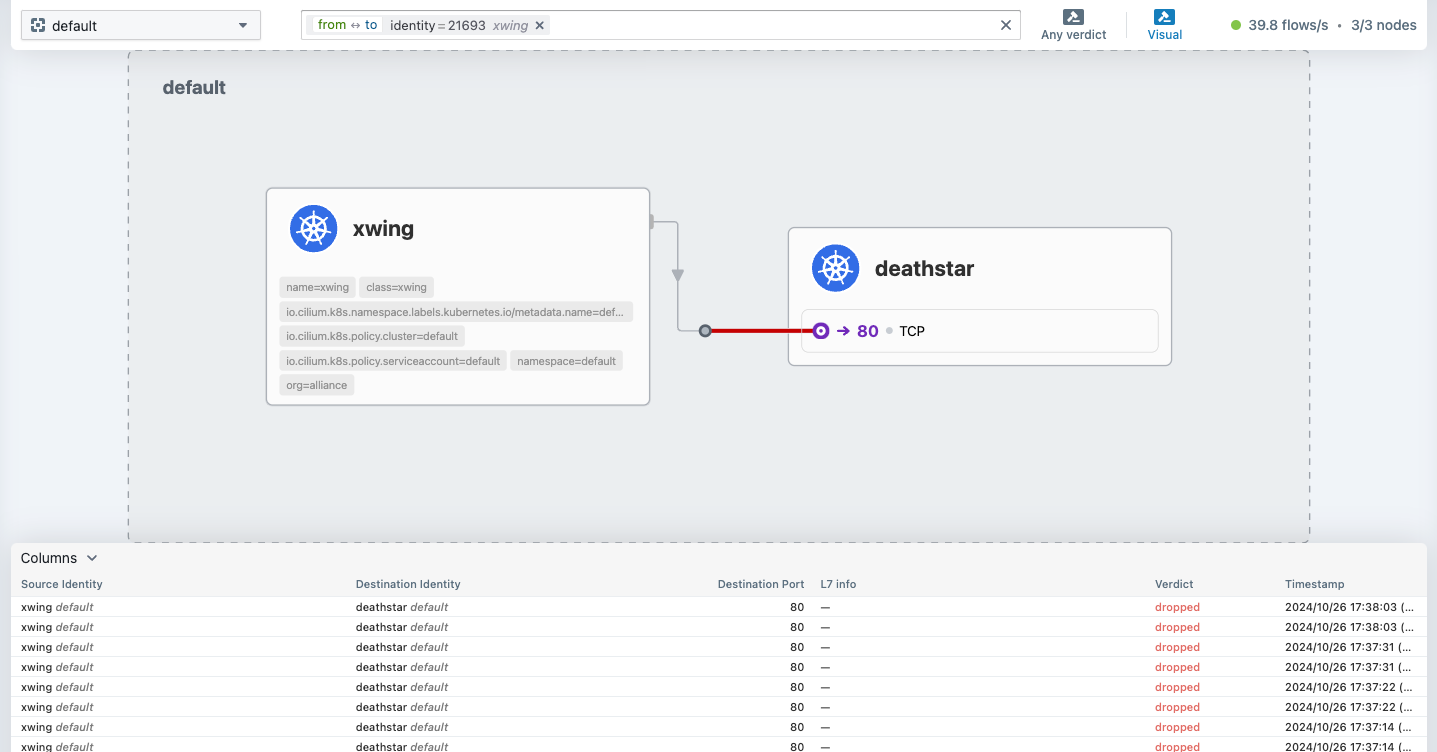This screenshot has height=752, width=1437.
Task: Select the xwing service card Kubernetes icon
Action: 313,228
